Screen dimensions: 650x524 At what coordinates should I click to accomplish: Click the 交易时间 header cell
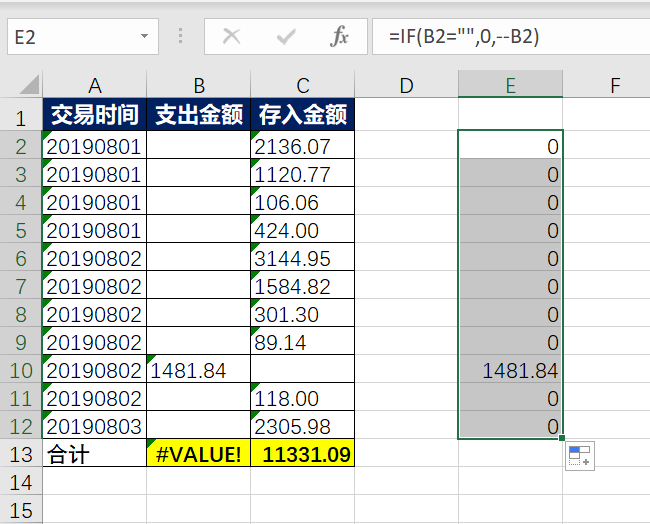[x=95, y=115]
